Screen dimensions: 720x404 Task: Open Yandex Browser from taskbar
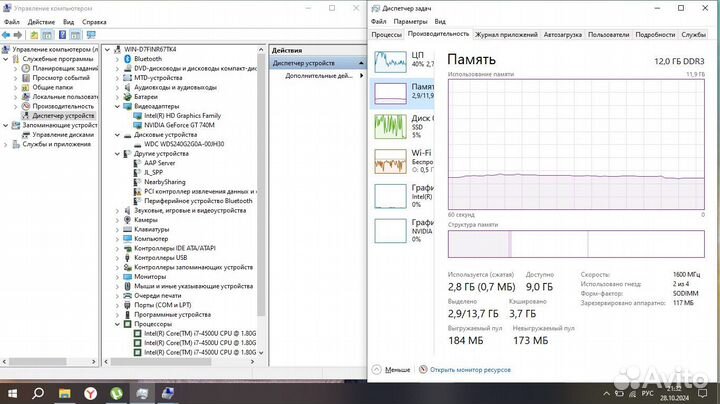(x=90, y=393)
